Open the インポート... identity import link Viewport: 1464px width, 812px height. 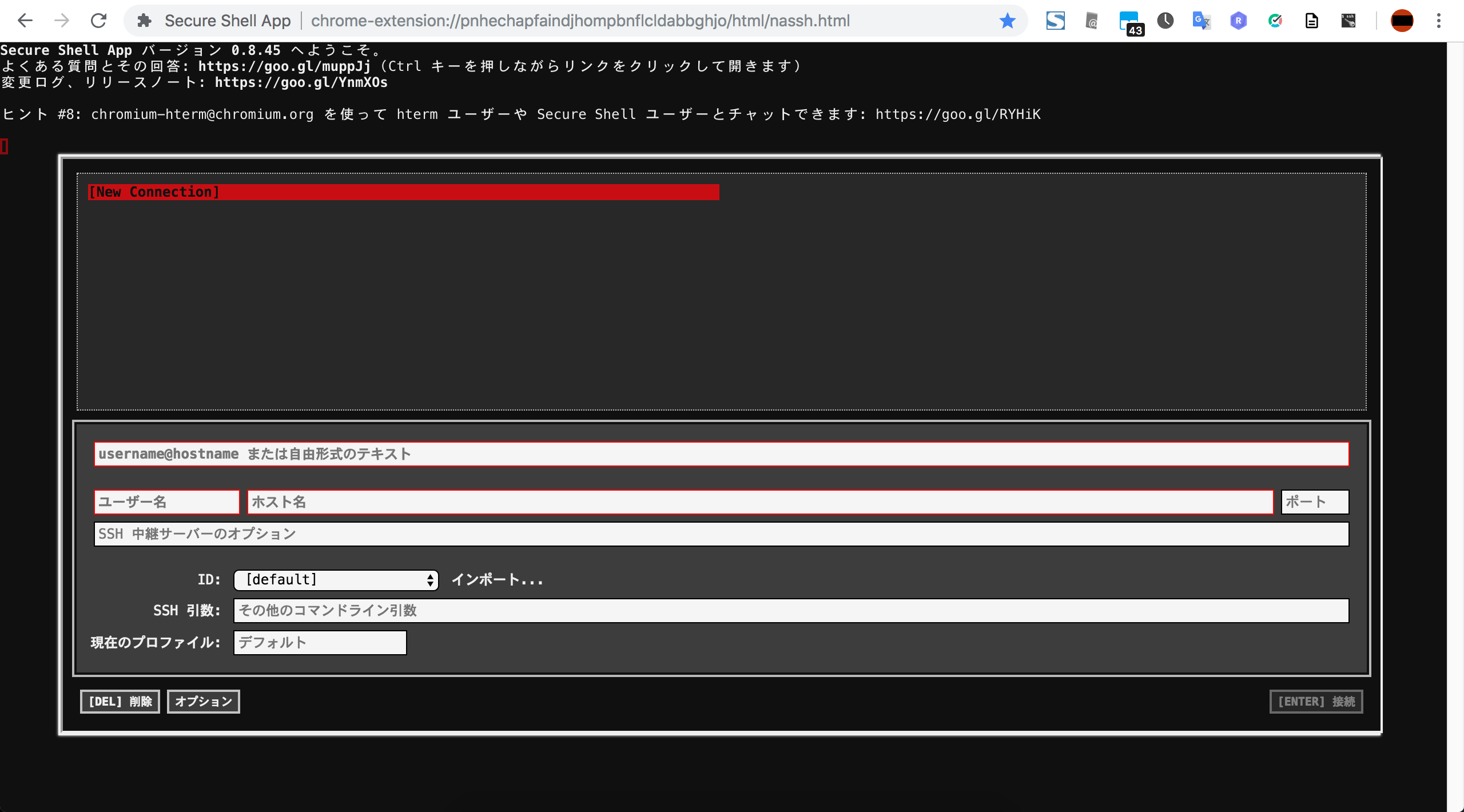(498, 579)
